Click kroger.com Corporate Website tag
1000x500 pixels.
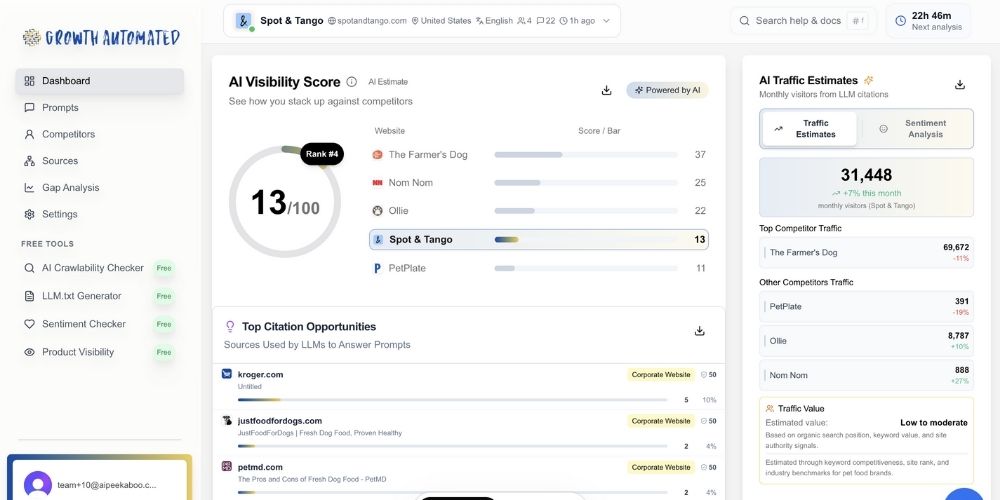tap(661, 375)
